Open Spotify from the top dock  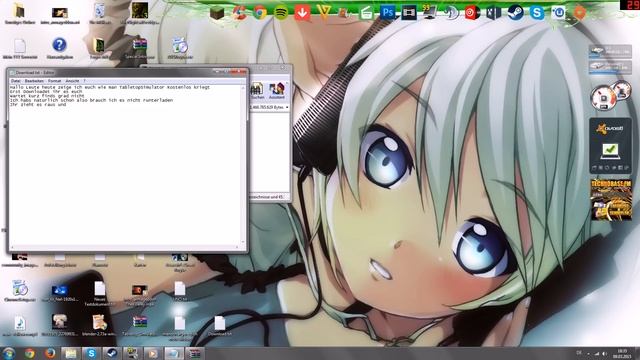[x=281, y=13]
